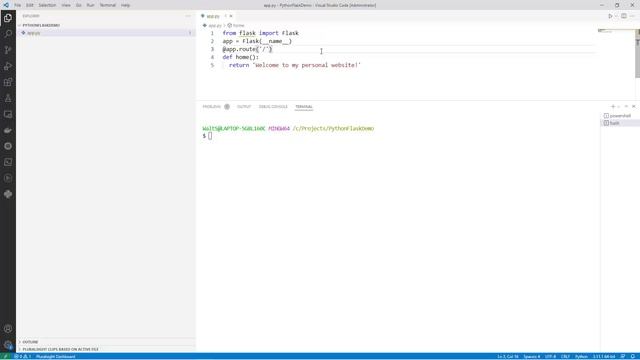
Task: Close the terminal panel
Action: point(633,107)
